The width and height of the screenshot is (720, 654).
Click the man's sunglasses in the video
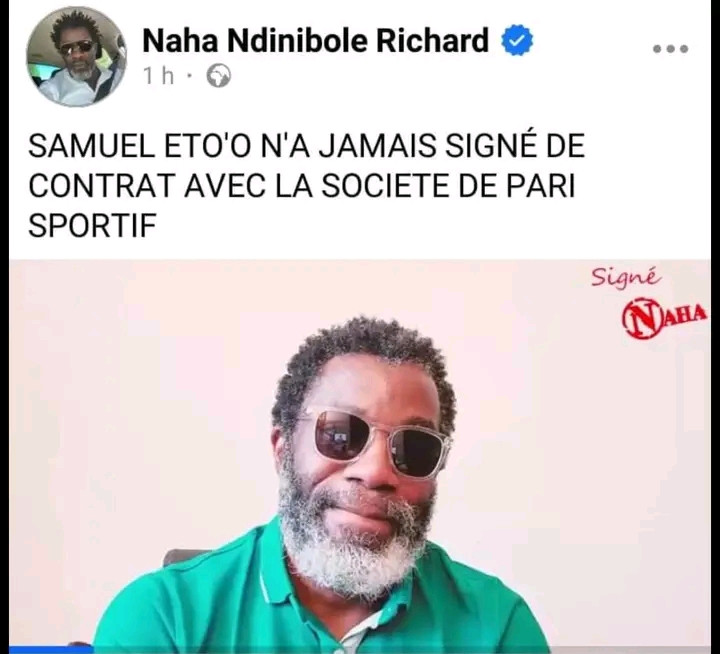point(376,442)
